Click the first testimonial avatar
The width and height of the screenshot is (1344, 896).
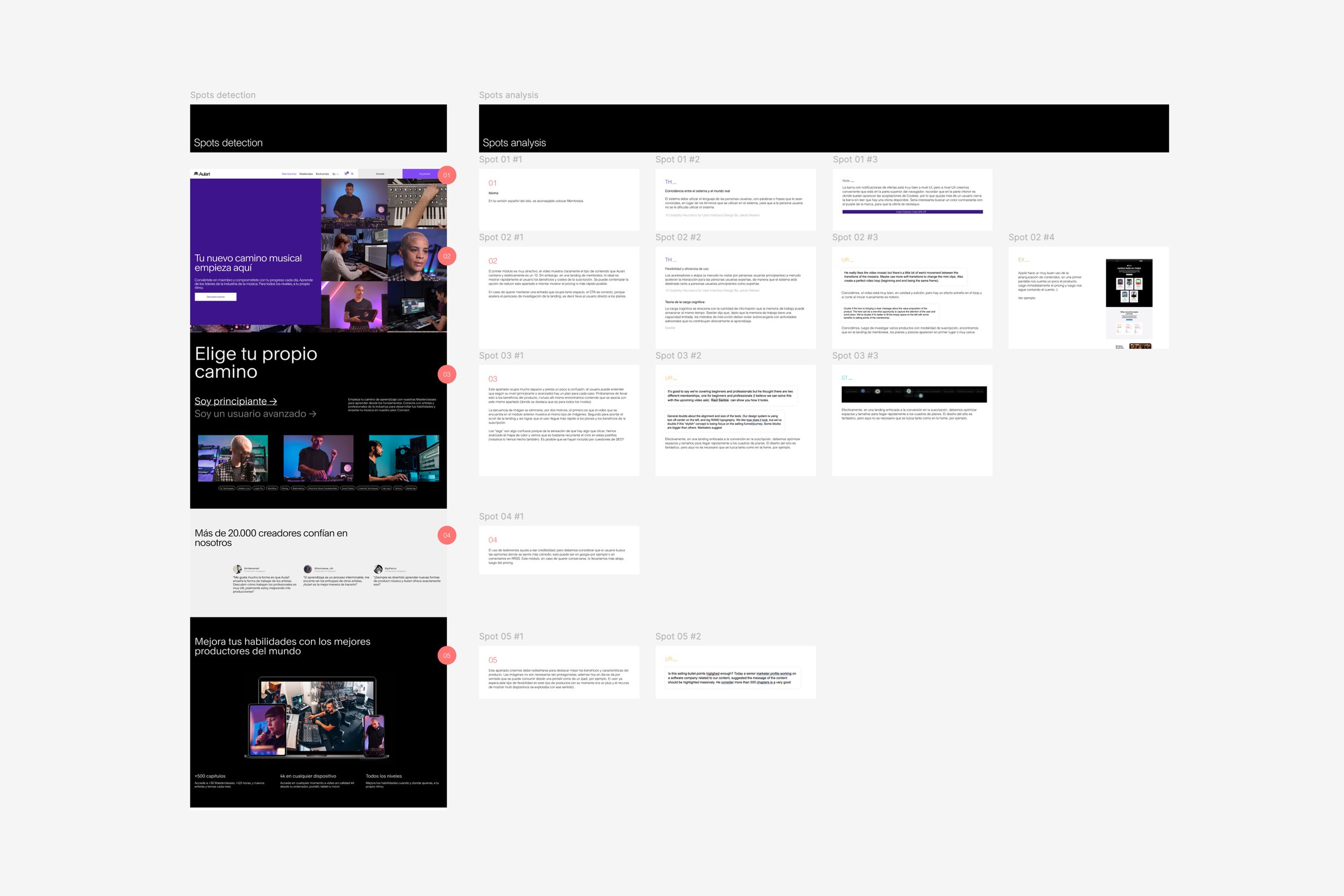tap(237, 569)
